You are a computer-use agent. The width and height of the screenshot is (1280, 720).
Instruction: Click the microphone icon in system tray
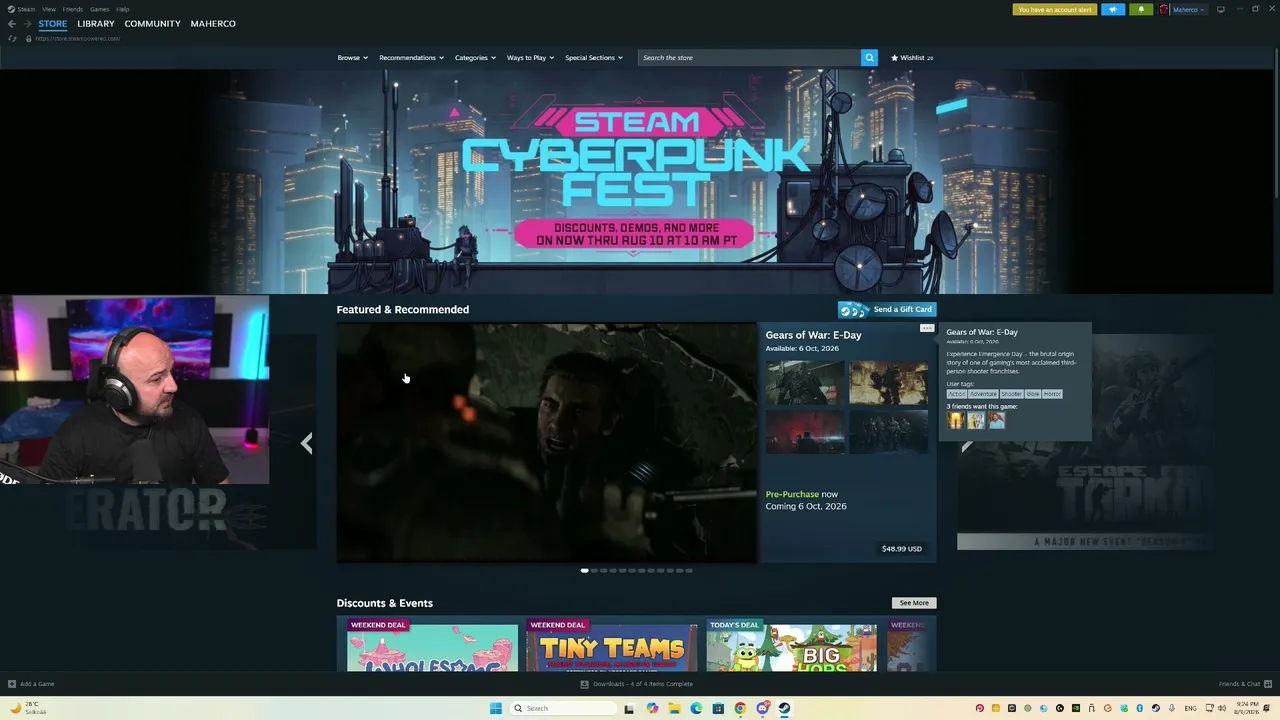pos(1172,708)
